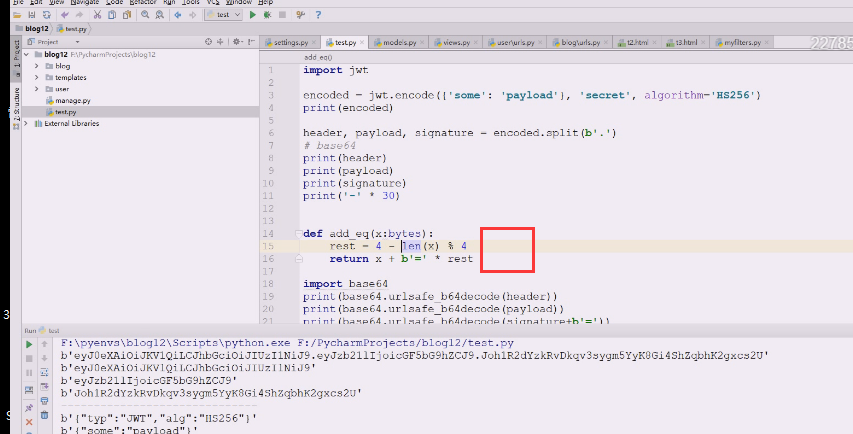Click the Save All toolbar icon
This screenshot has height=434, width=853.
(32, 15)
